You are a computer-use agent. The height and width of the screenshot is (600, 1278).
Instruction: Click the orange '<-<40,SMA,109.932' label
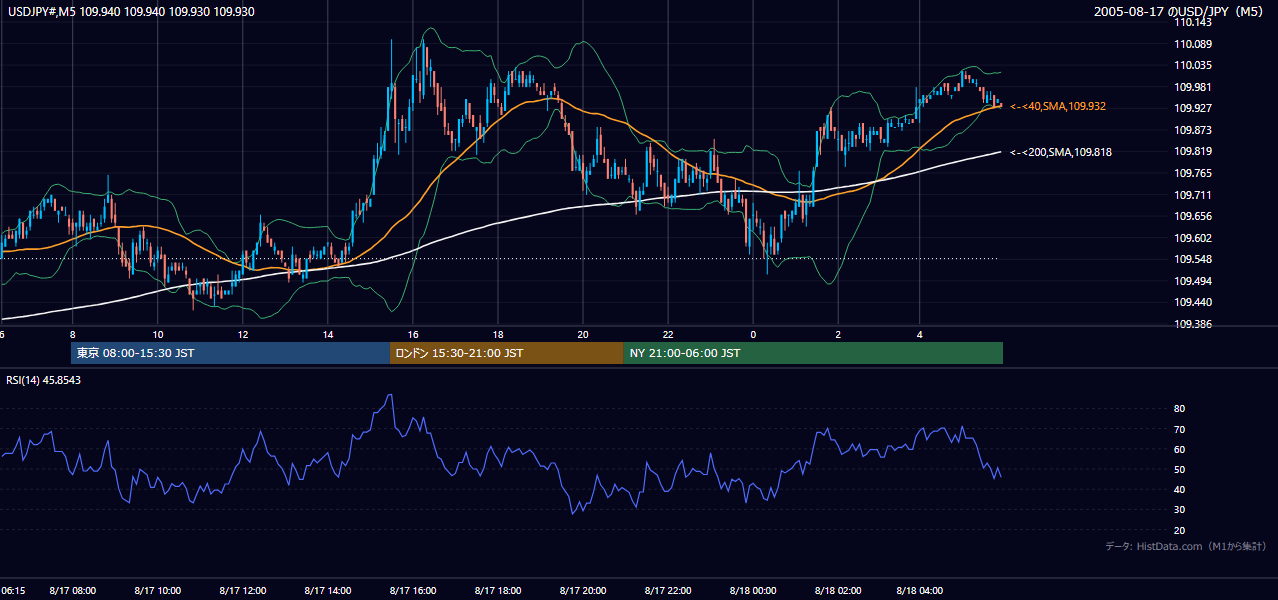tap(1058, 106)
